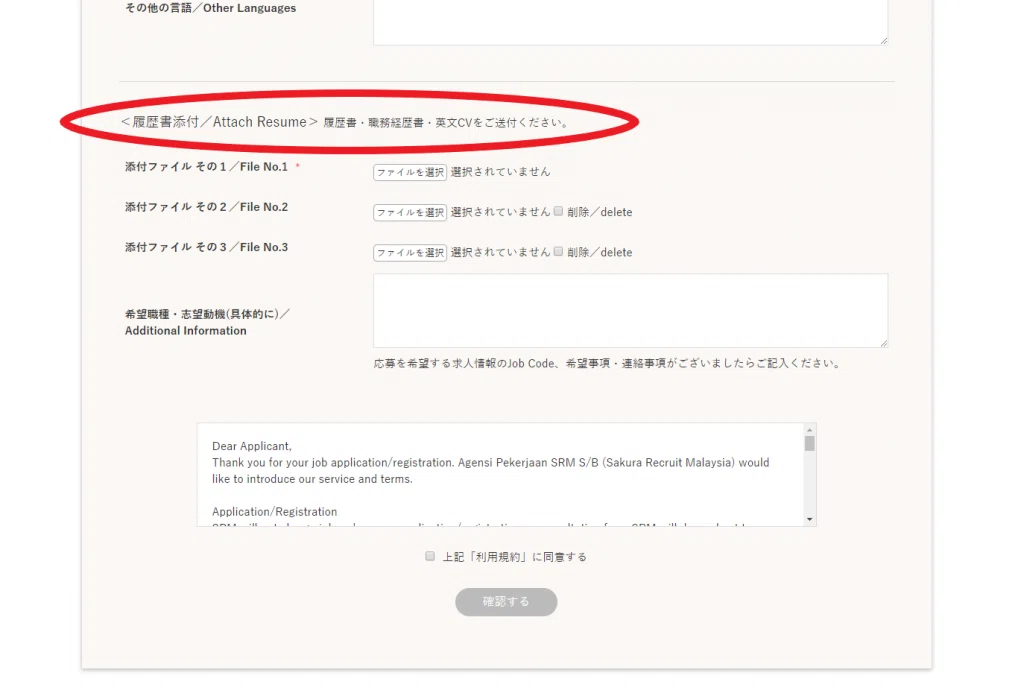This screenshot has height=696, width=1024.
Task: Tick the 利用規約 agreement checkbox
Action: tap(430, 556)
